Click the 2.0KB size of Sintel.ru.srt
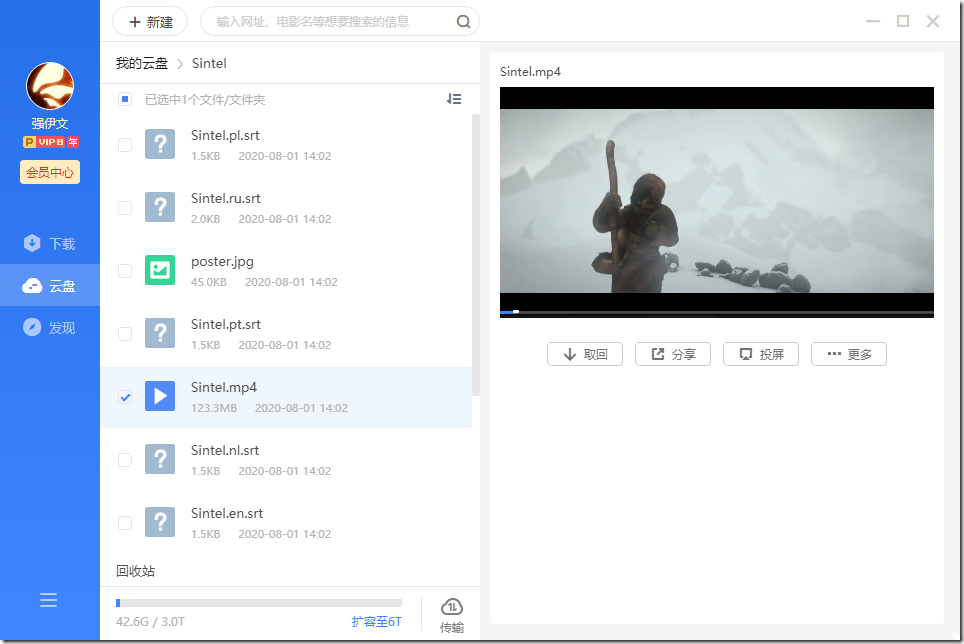Screen dimensions: 964x644 pos(205,219)
